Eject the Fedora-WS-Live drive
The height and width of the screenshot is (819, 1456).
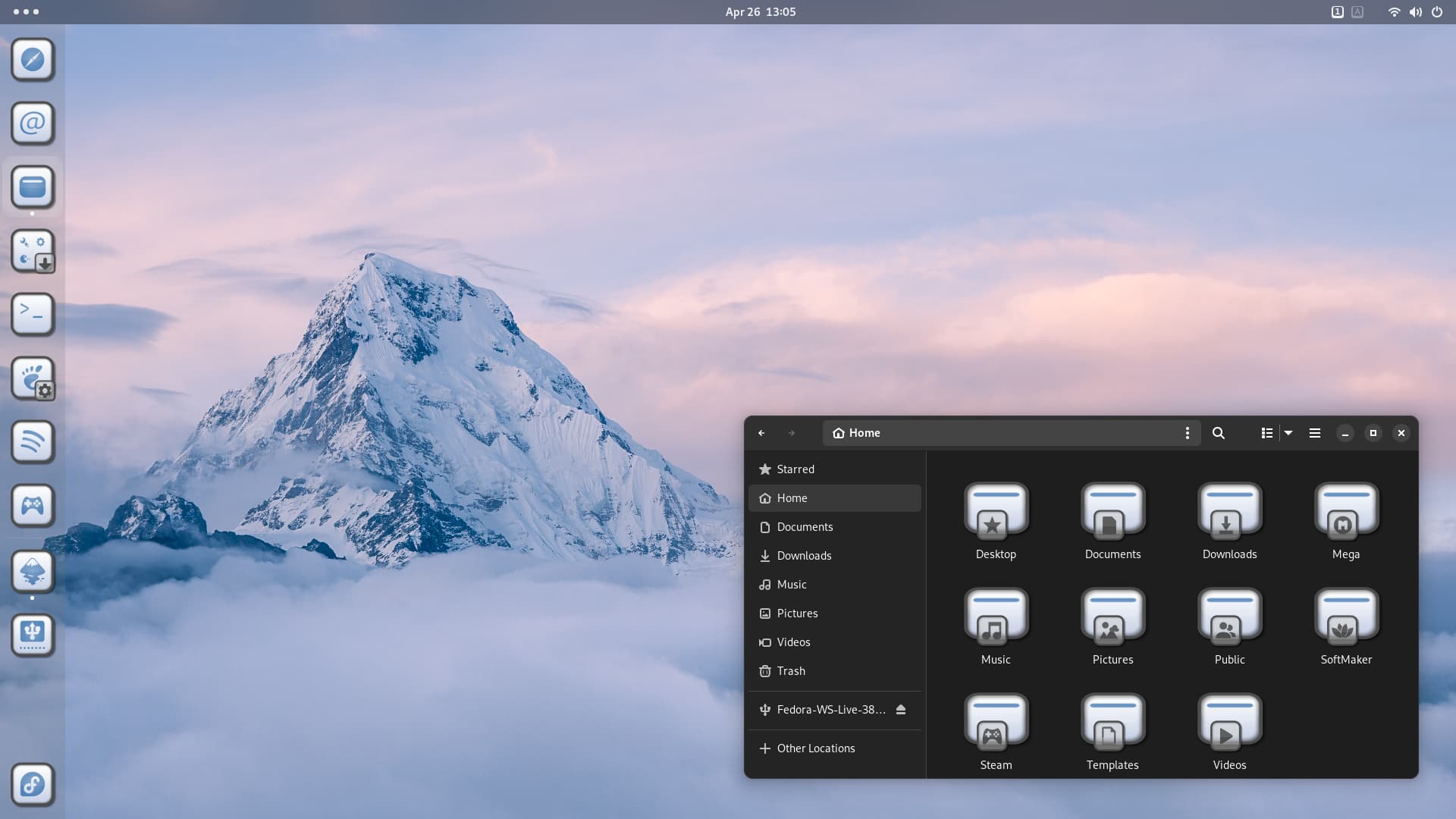[901, 710]
